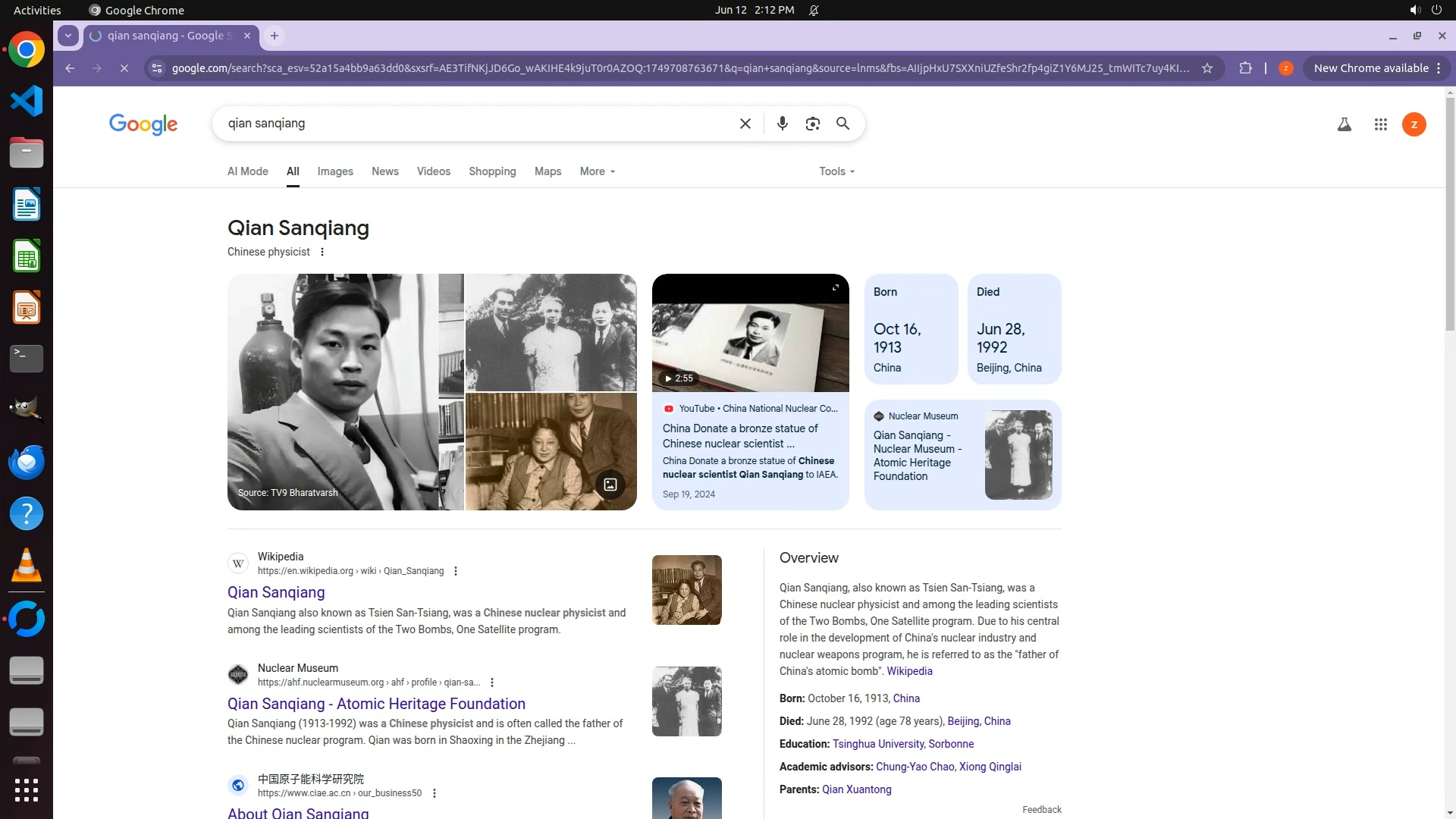Open VS Code from the dock
The height and width of the screenshot is (819, 1456).
27,101
